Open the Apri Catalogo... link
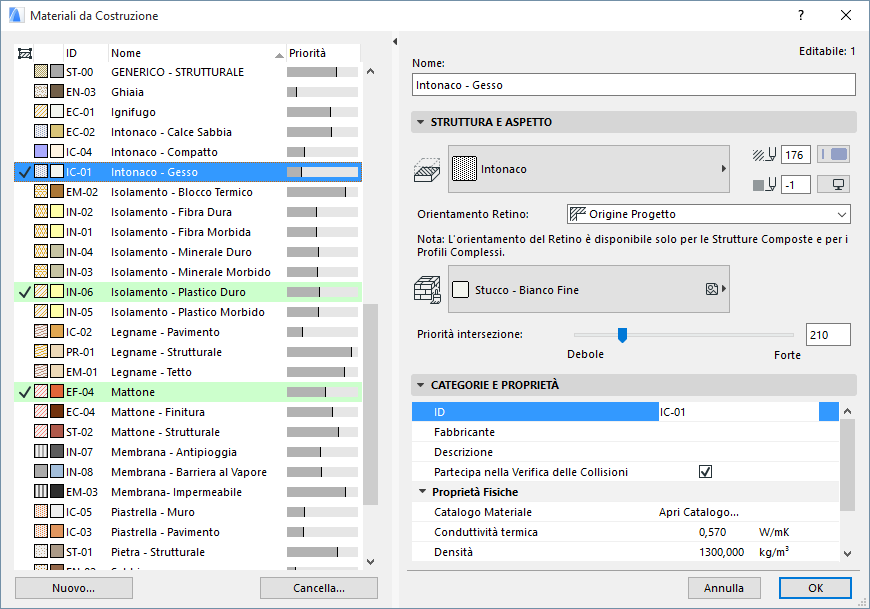The image size is (870, 609). pos(699,512)
